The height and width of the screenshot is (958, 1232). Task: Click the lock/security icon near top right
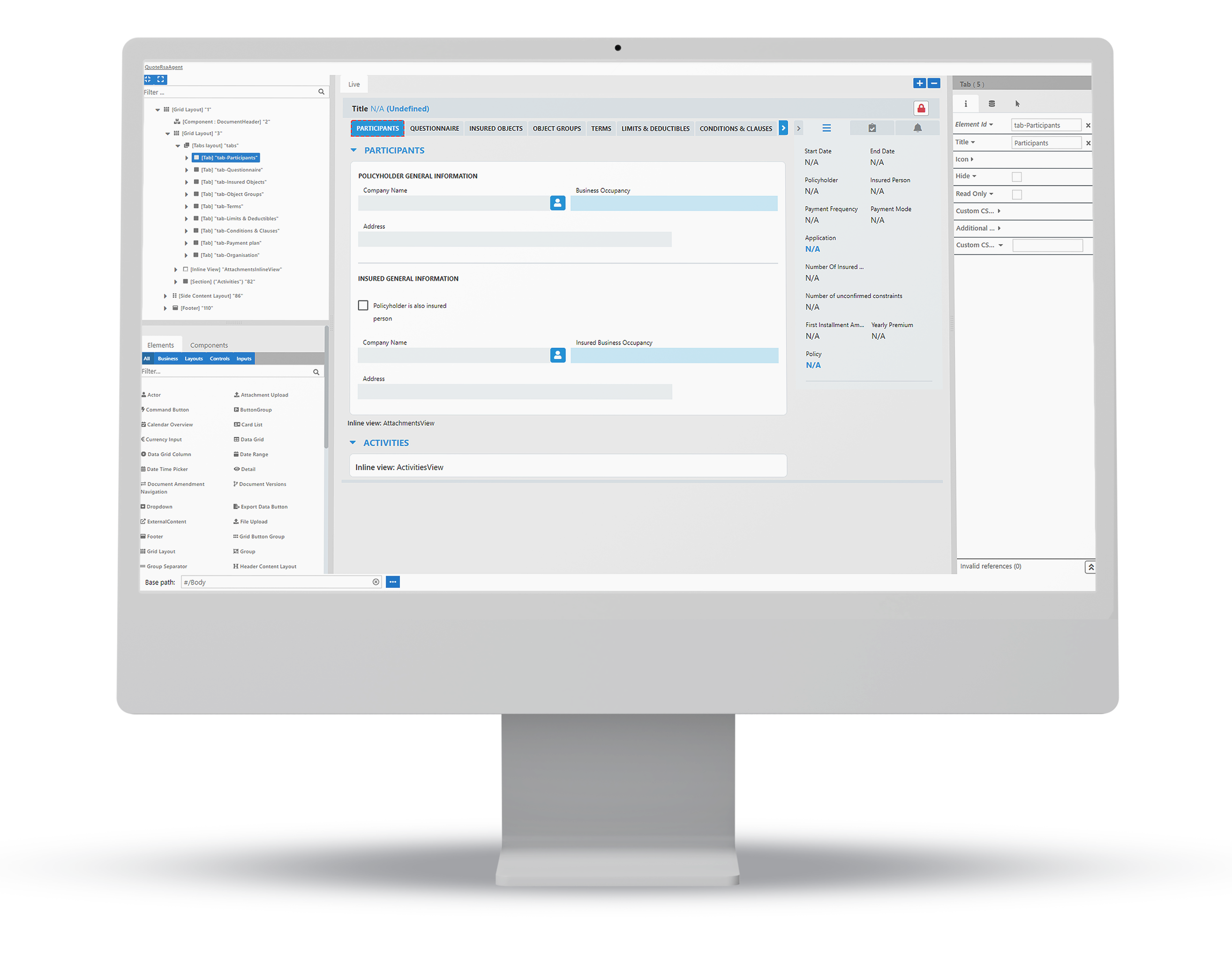(922, 107)
